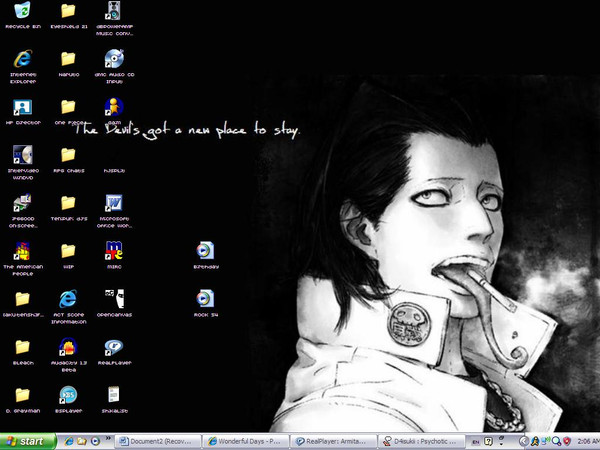Click the EN language bar indicator
The width and height of the screenshot is (600, 450).
[476, 442]
